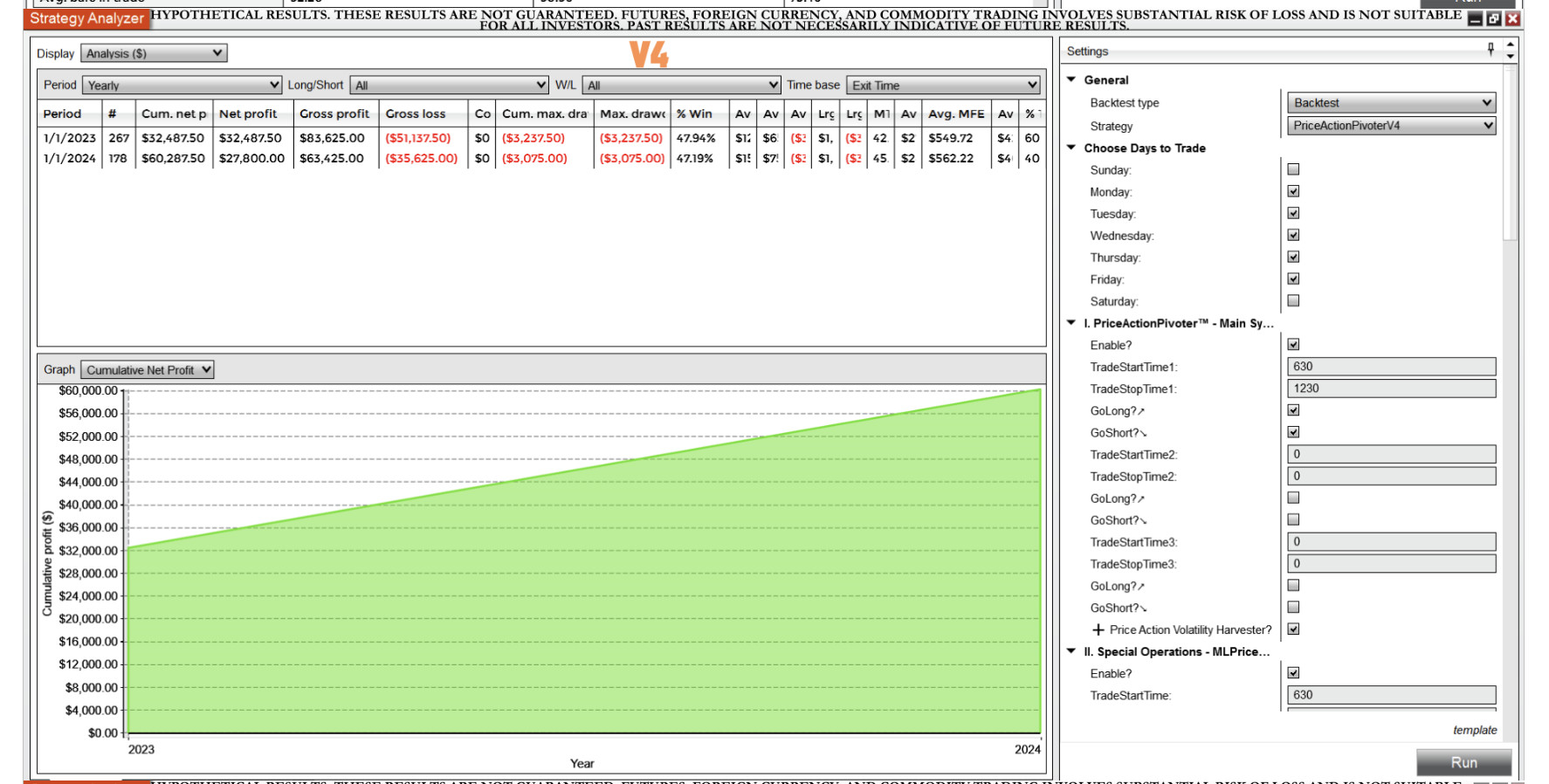This screenshot has width=1549, height=784.
Task: Select the Strategy Analyzer tab
Action: (86, 18)
